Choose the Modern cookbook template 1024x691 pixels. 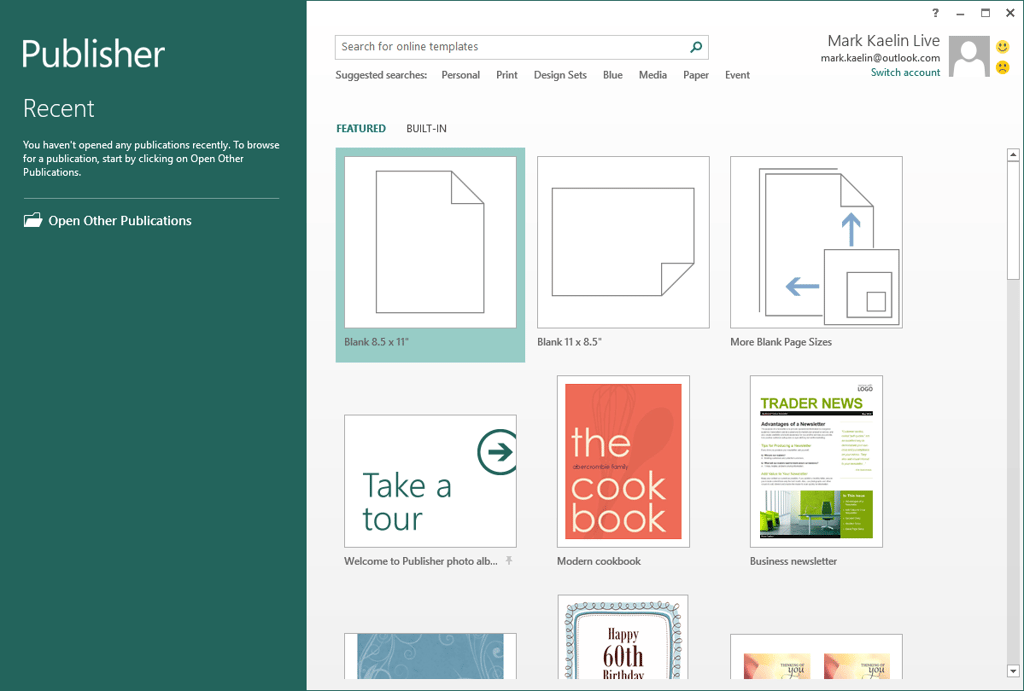tap(623, 461)
